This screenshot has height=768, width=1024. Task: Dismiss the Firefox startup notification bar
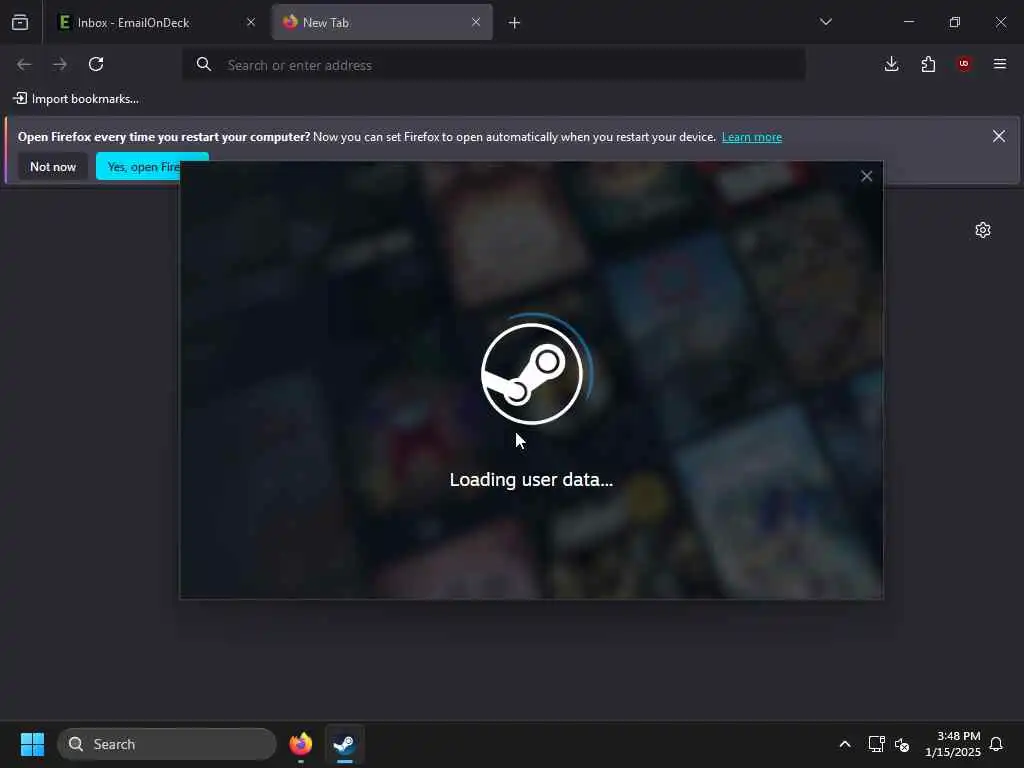[x=999, y=136]
